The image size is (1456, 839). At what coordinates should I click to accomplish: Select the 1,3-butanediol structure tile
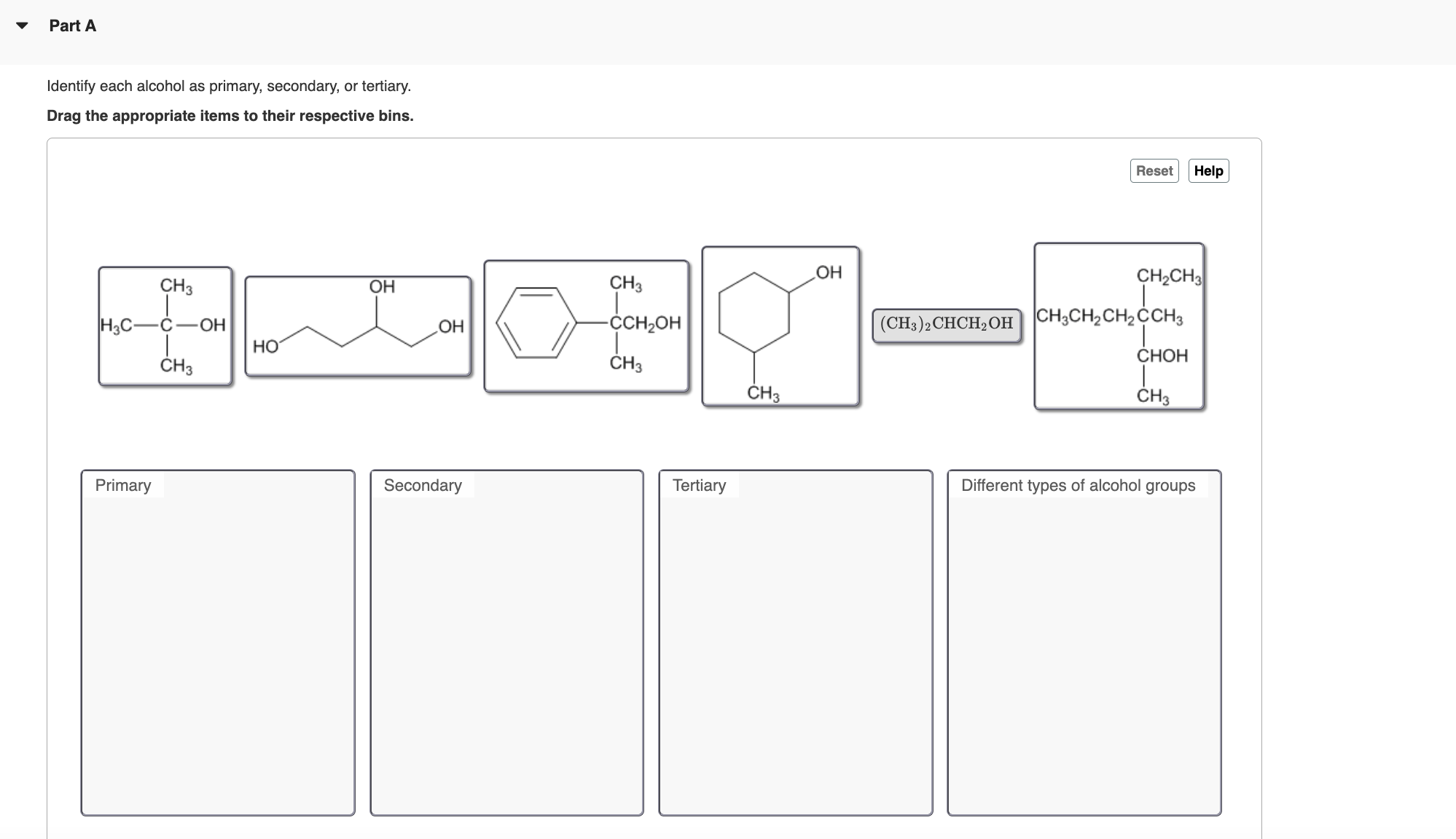[358, 326]
